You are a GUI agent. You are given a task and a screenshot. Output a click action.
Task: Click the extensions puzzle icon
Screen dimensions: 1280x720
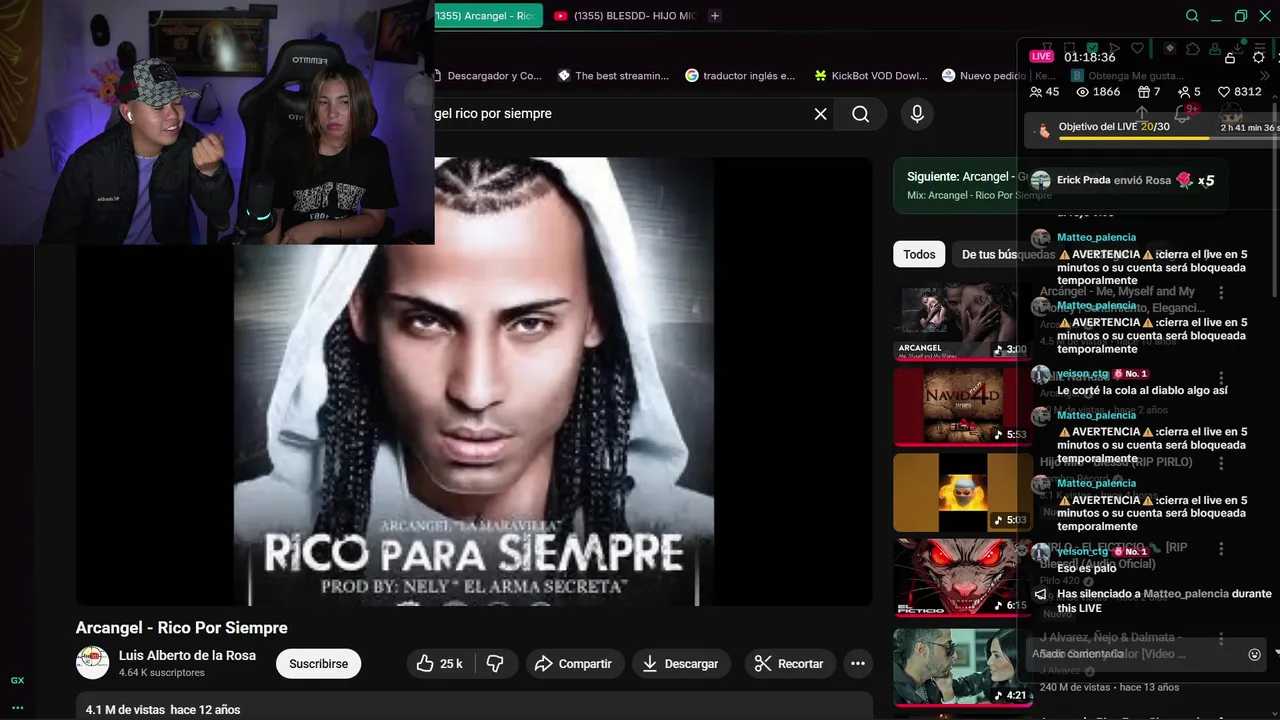1192,48
